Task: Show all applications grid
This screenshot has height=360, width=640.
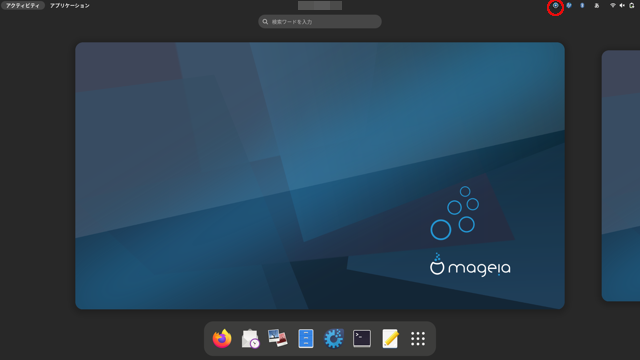Action: [418, 338]
